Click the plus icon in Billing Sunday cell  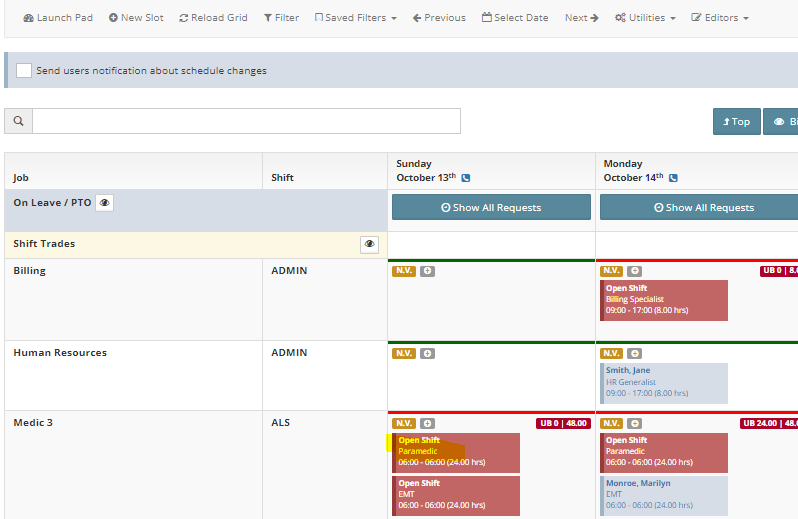coord(427,271)
